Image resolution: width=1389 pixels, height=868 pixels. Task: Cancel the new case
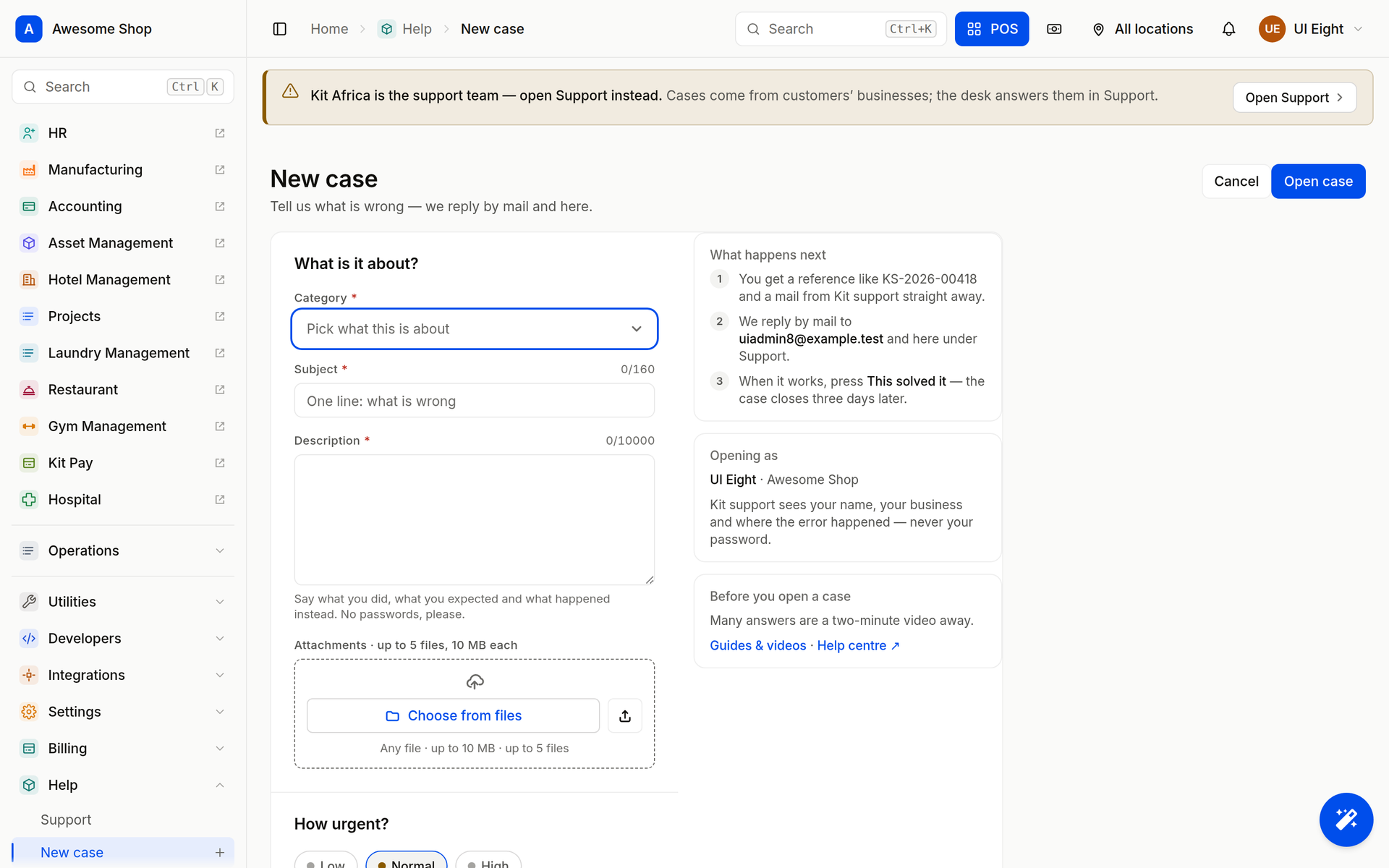click(x=1236, y=182)
